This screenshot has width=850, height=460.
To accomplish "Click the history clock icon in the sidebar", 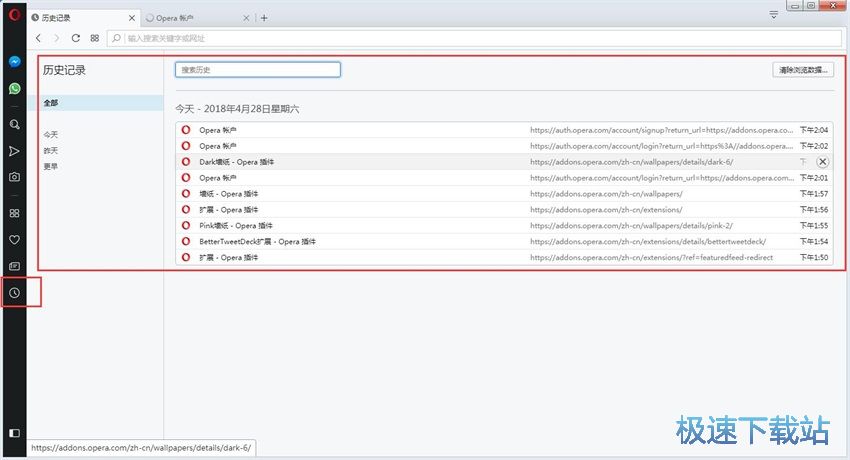I will [15, 293].
